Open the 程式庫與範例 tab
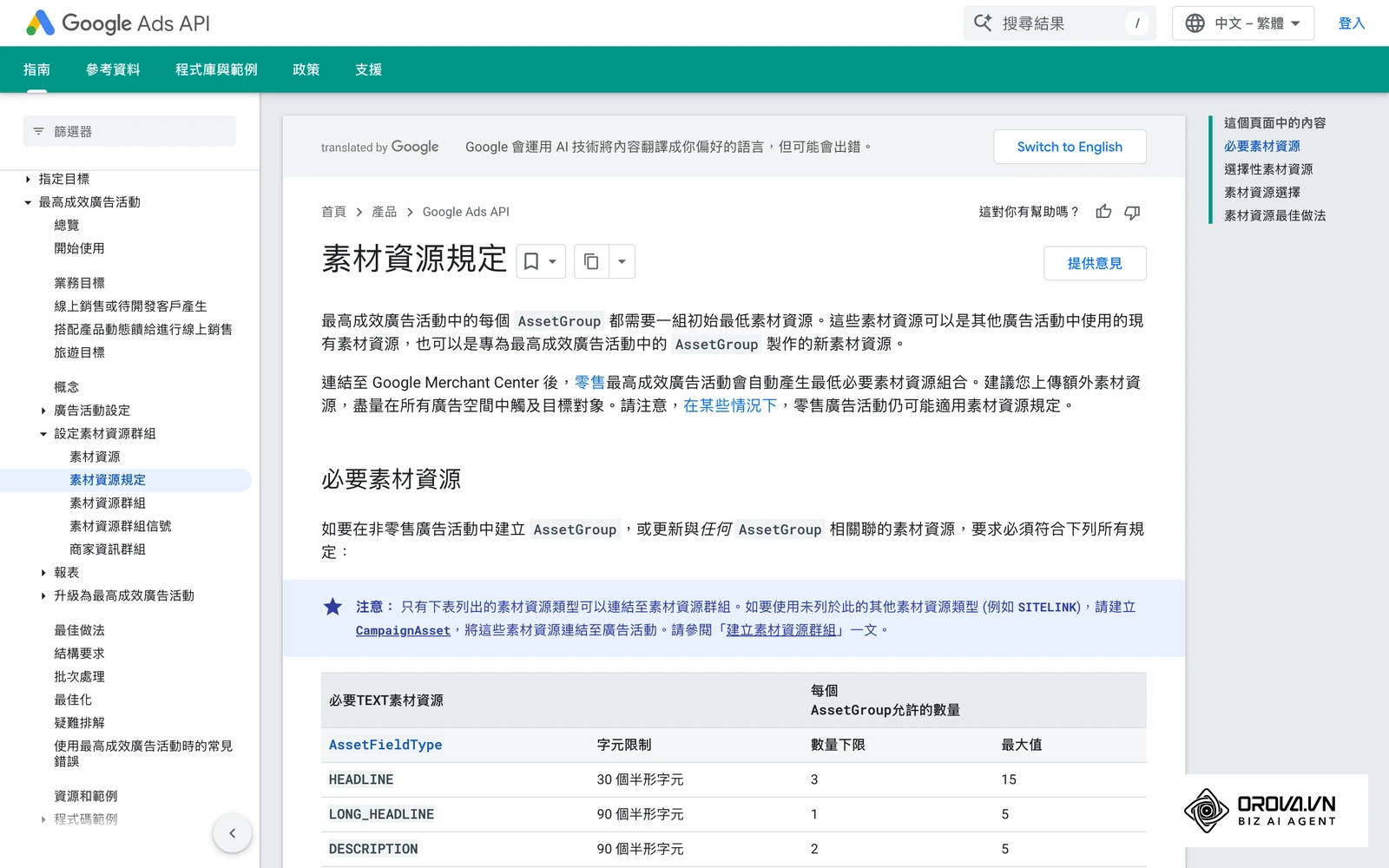This screenshot has width=1389, height=868. click(x=216, y=69)
